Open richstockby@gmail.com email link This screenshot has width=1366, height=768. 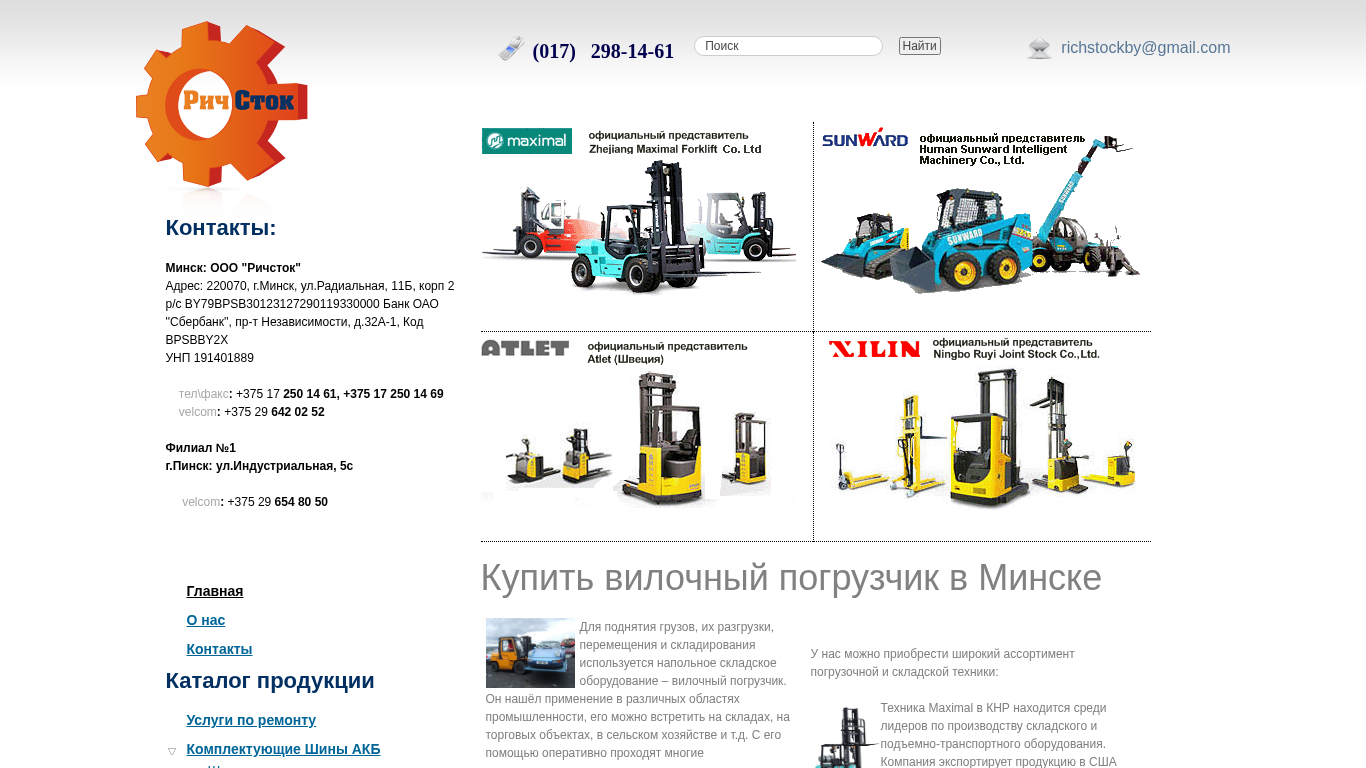pos(1145,48)
